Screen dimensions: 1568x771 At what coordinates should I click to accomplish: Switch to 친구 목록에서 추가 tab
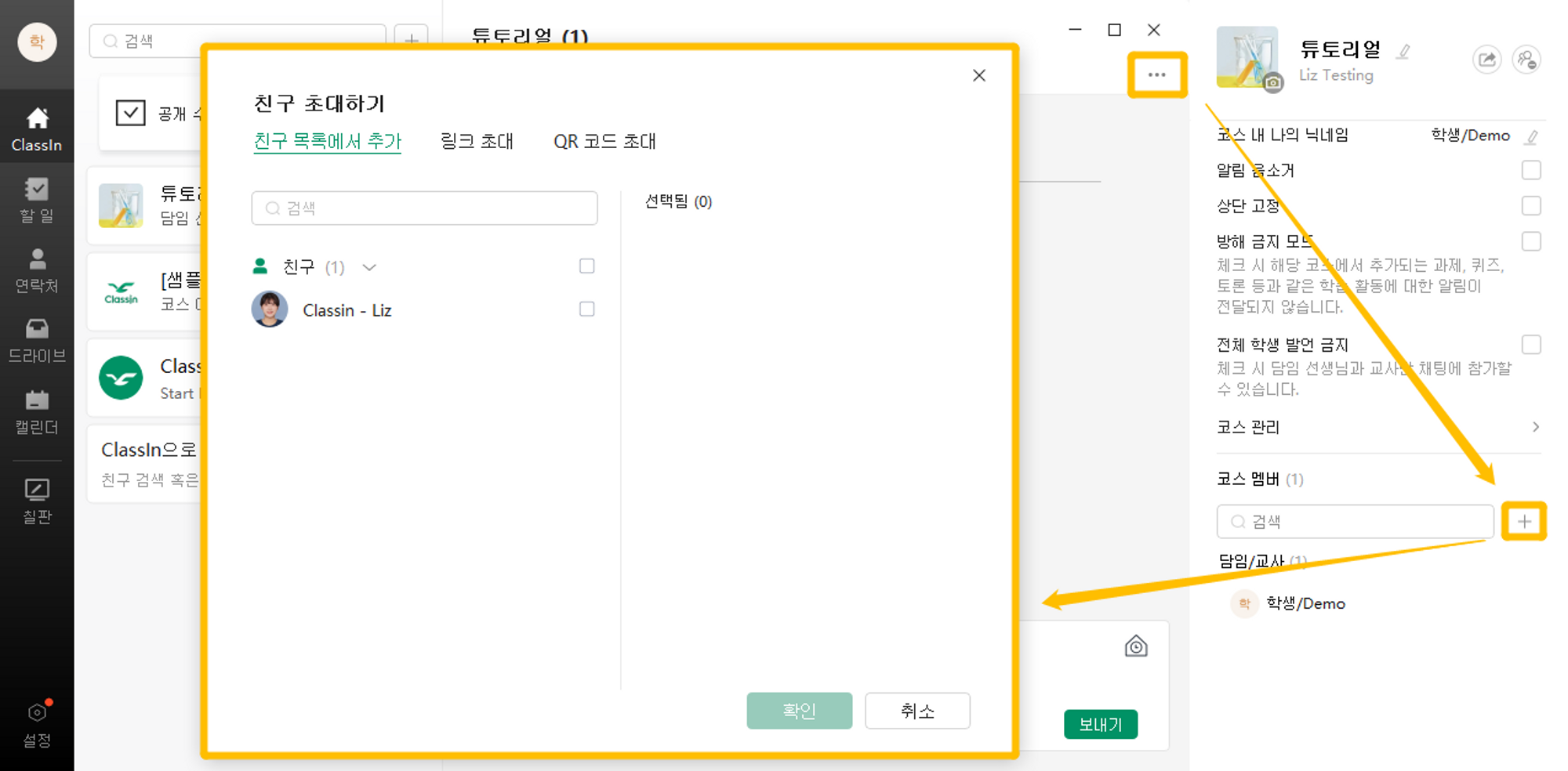pos(327,141)
